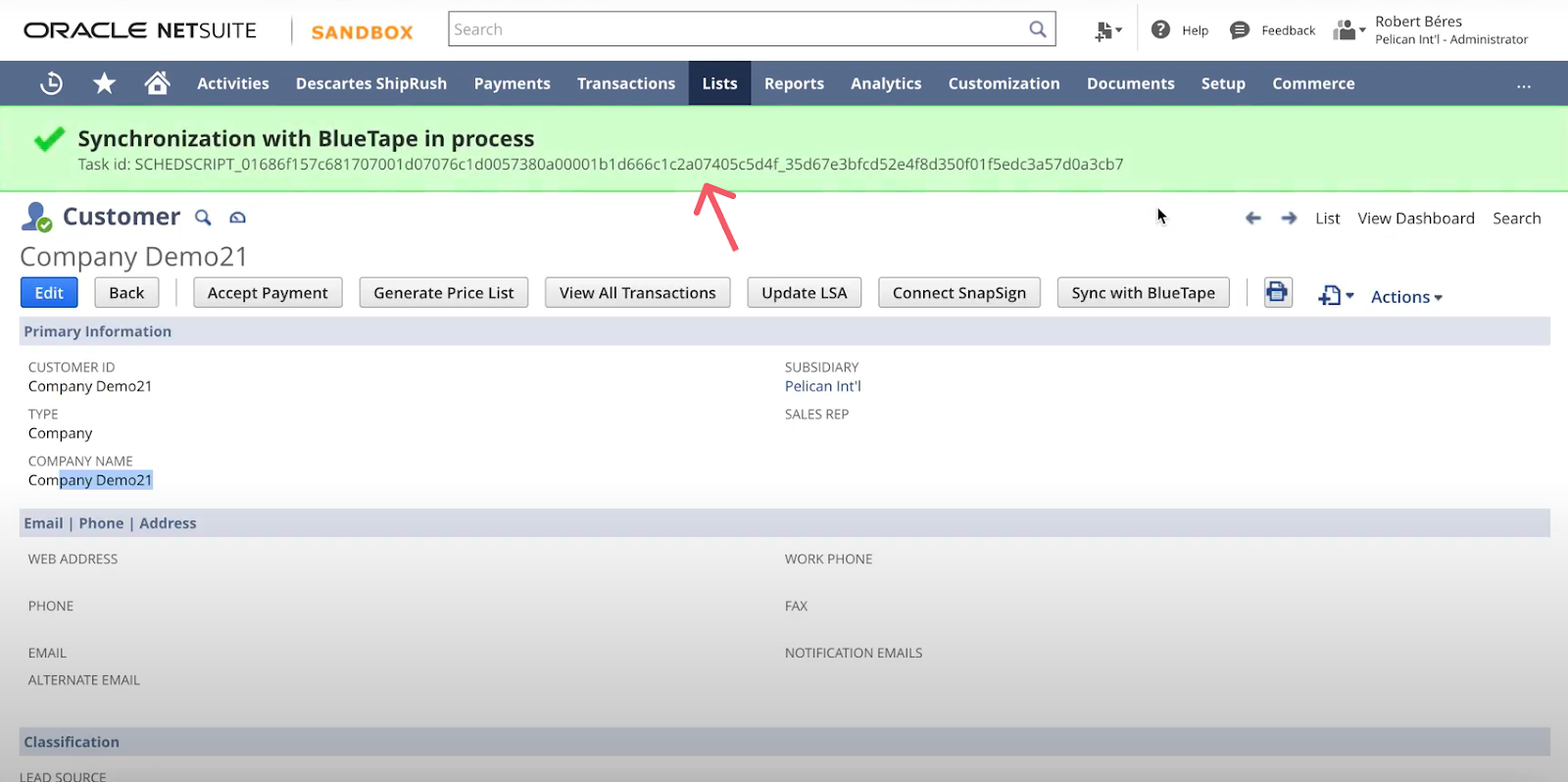Click the Company Demo21 value under Customer ID
The image size is (1568, 782).
[90, 386]
